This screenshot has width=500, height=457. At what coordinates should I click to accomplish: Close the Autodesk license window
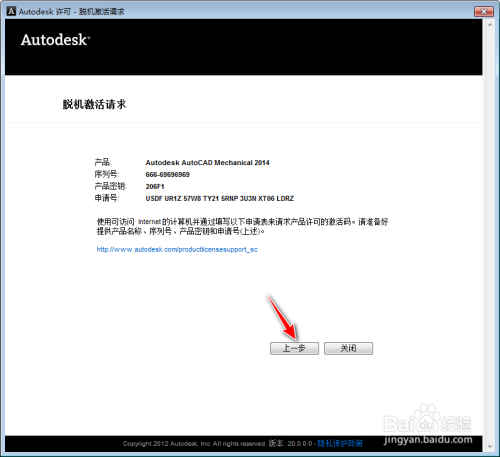[x=484, y=12]
